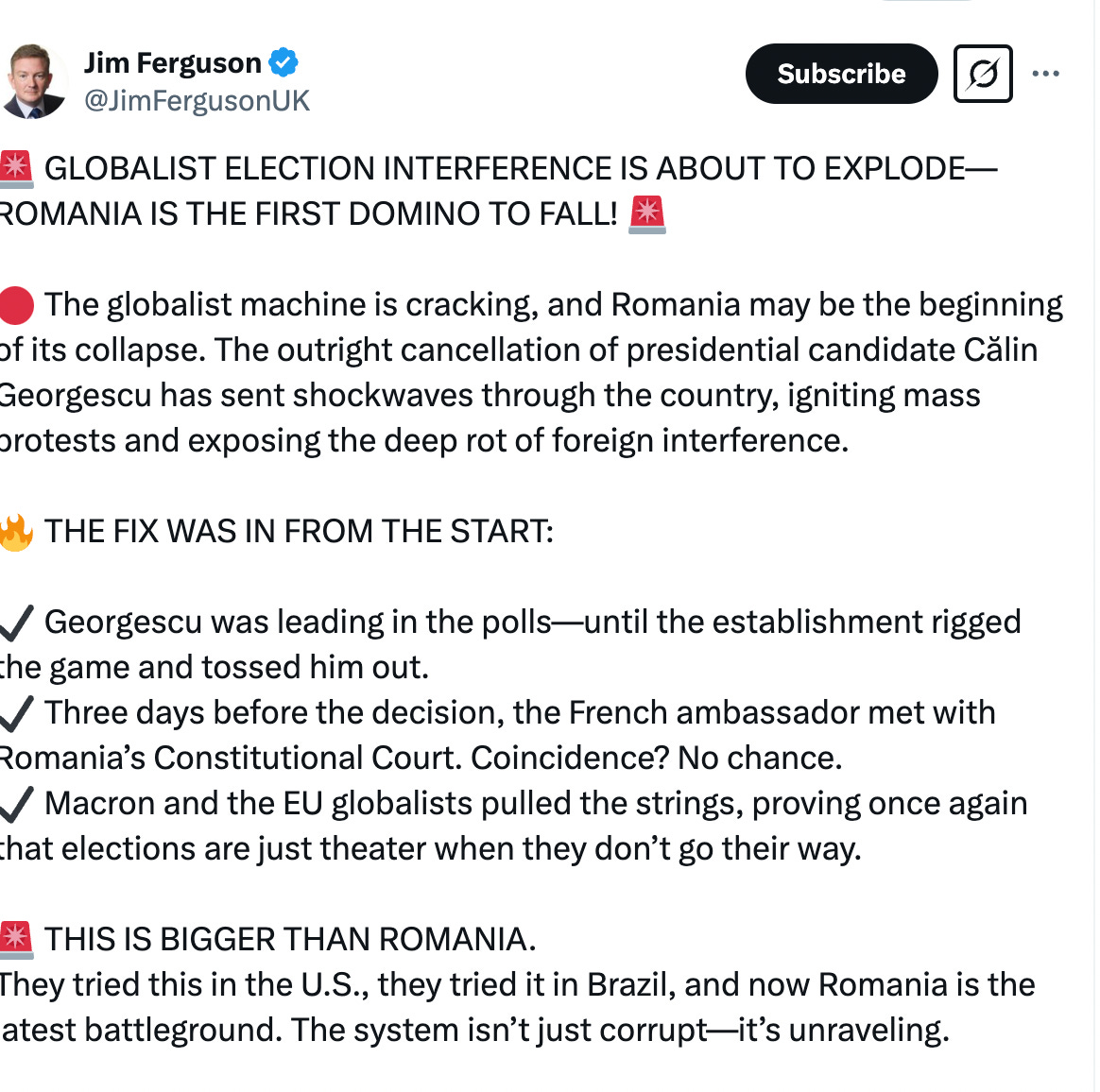Open the three-dot more options menu
The height and width of the screenshot is (1092, 1100).
click(x=1045, y=74)
